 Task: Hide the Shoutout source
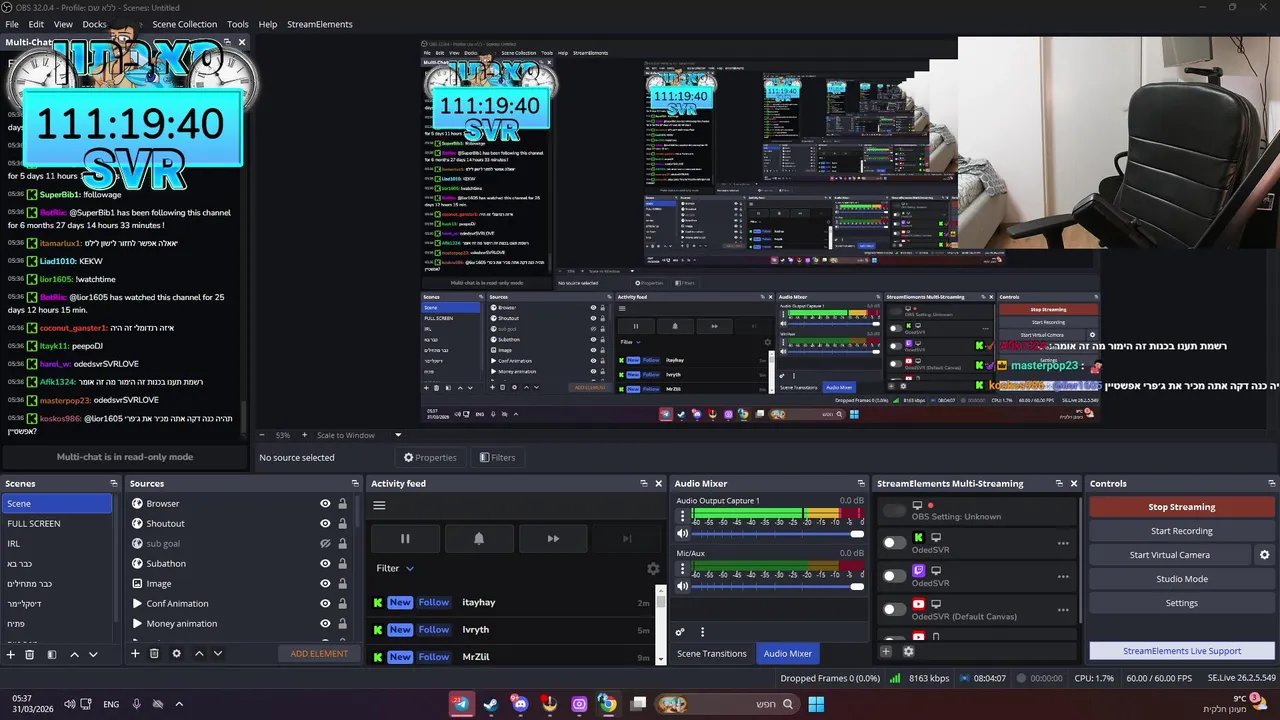[325, 524]
